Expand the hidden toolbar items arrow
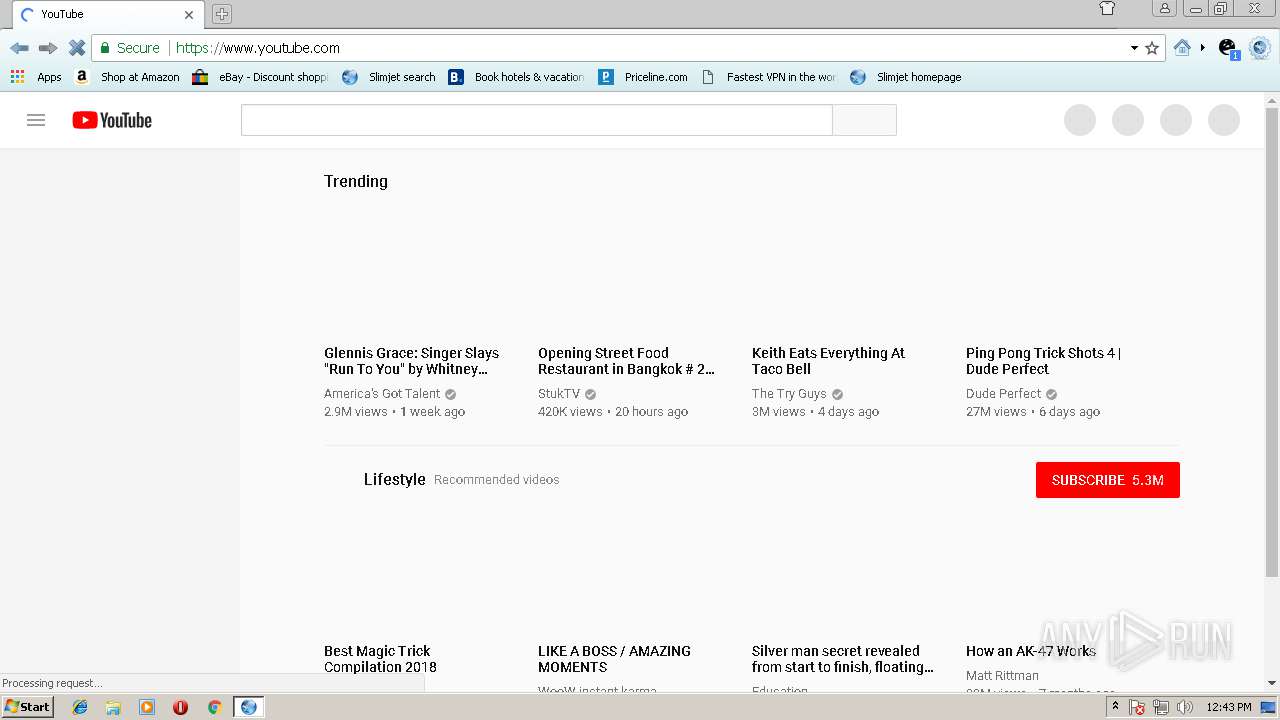Viewport: 1280px width, 720px height. coord(1203,48)
